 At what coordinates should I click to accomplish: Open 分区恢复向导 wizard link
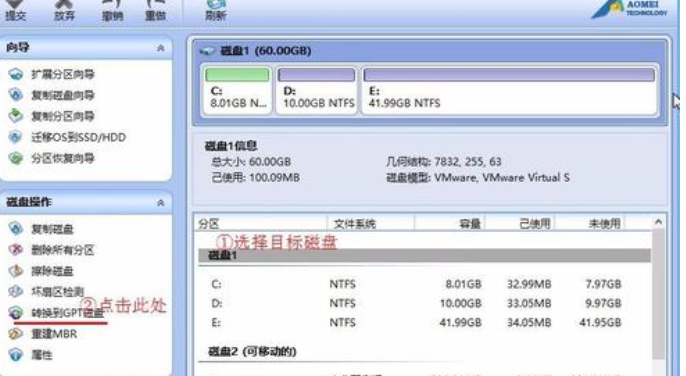pyautogui.click(x=63, y=158)
